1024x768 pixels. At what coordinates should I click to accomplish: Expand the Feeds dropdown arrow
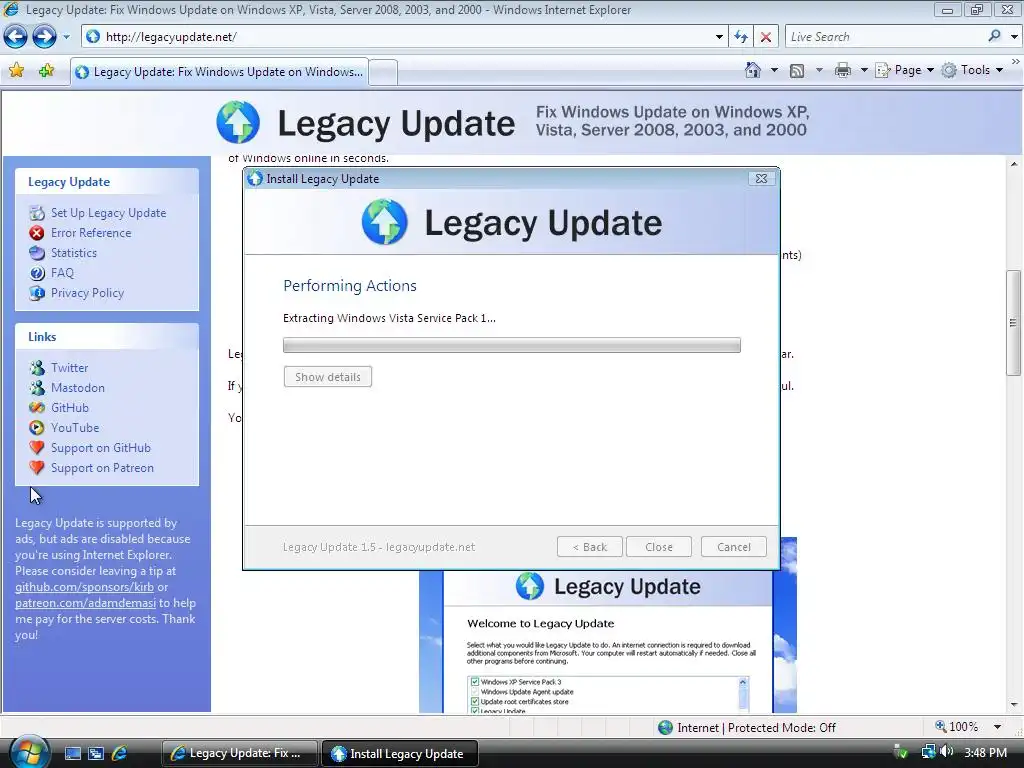point(819,70)
